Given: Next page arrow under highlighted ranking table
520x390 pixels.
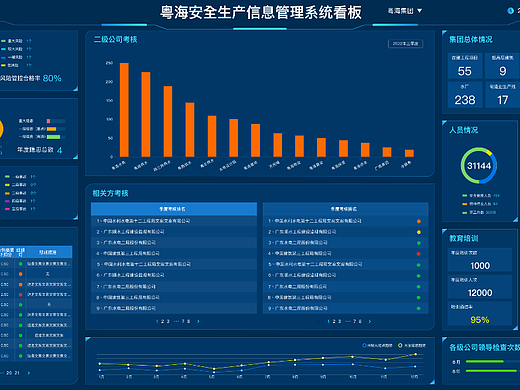Looking at the screenshot, I should click(198, 321).
